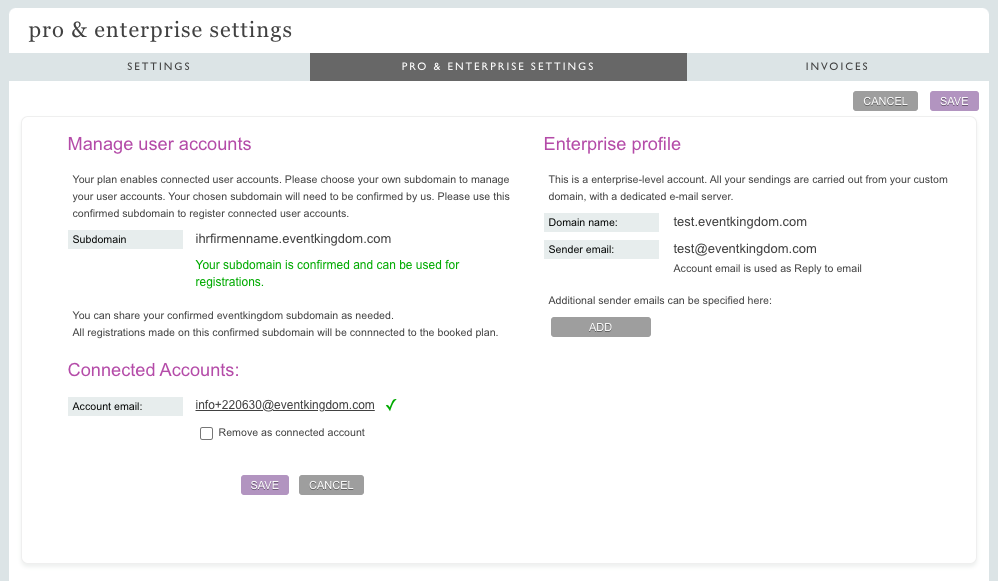Select the Pro & Enterprise Settings tab

[498, 67]
